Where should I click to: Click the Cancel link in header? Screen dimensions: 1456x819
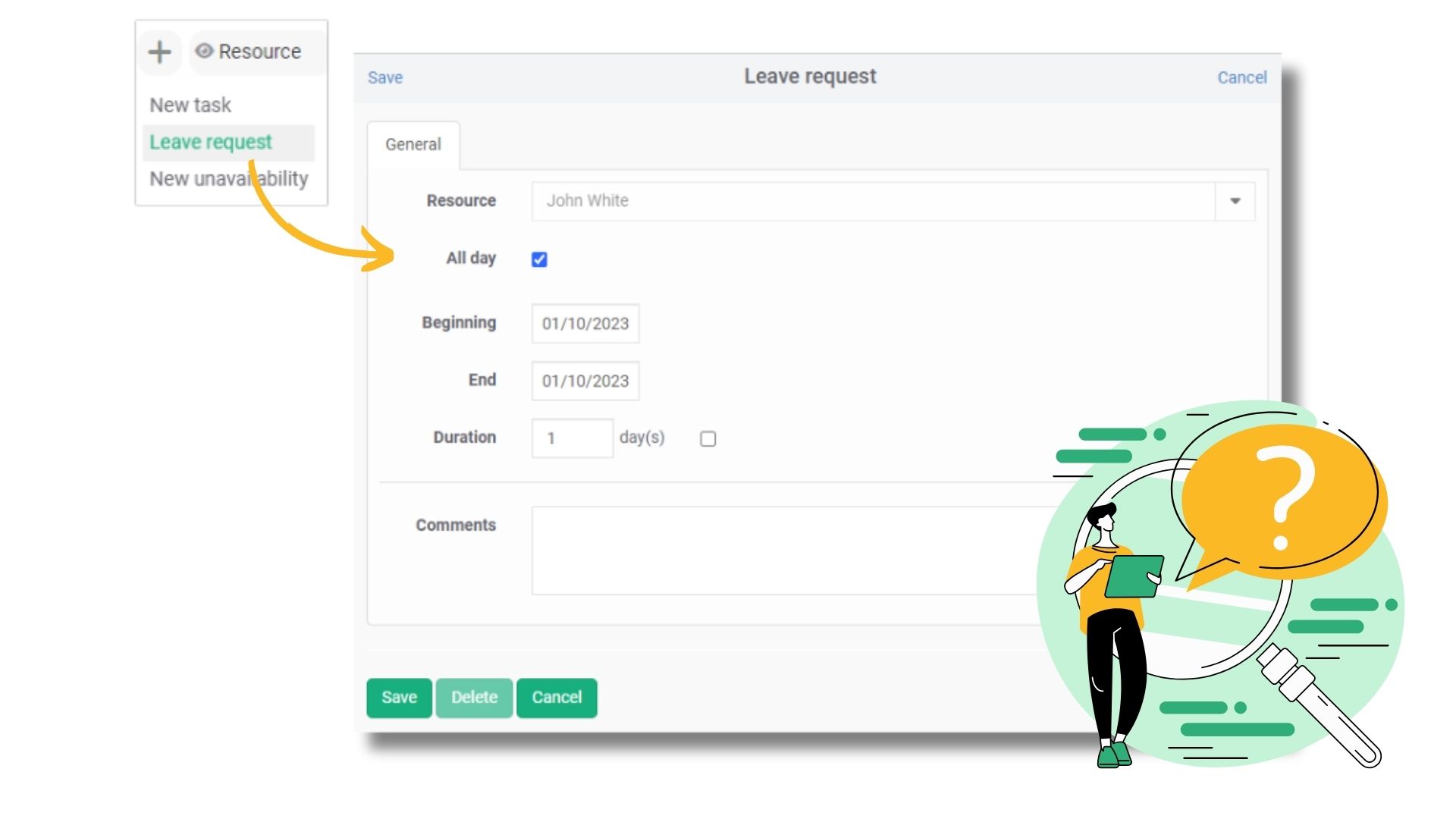tap(1241, 77)
